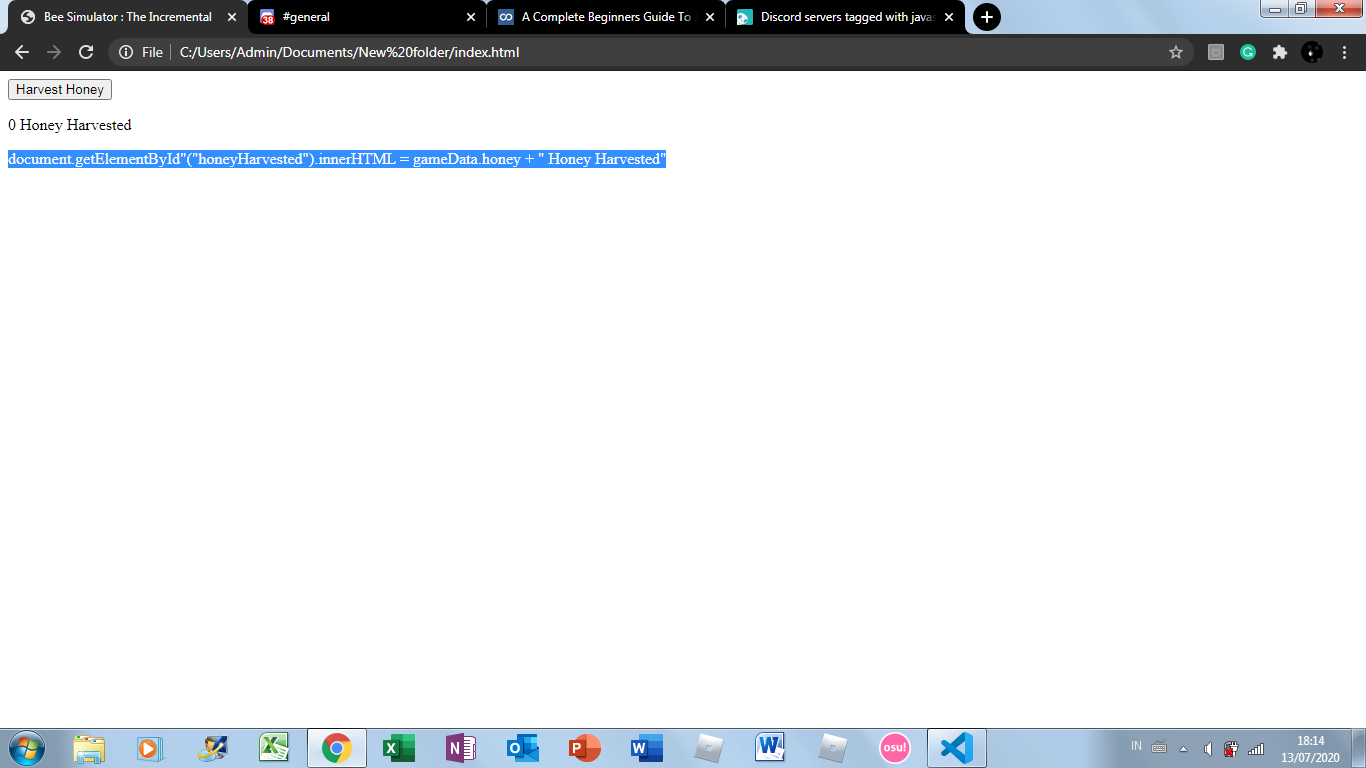Open Chrome's three-dot menu

[1344, 52]
